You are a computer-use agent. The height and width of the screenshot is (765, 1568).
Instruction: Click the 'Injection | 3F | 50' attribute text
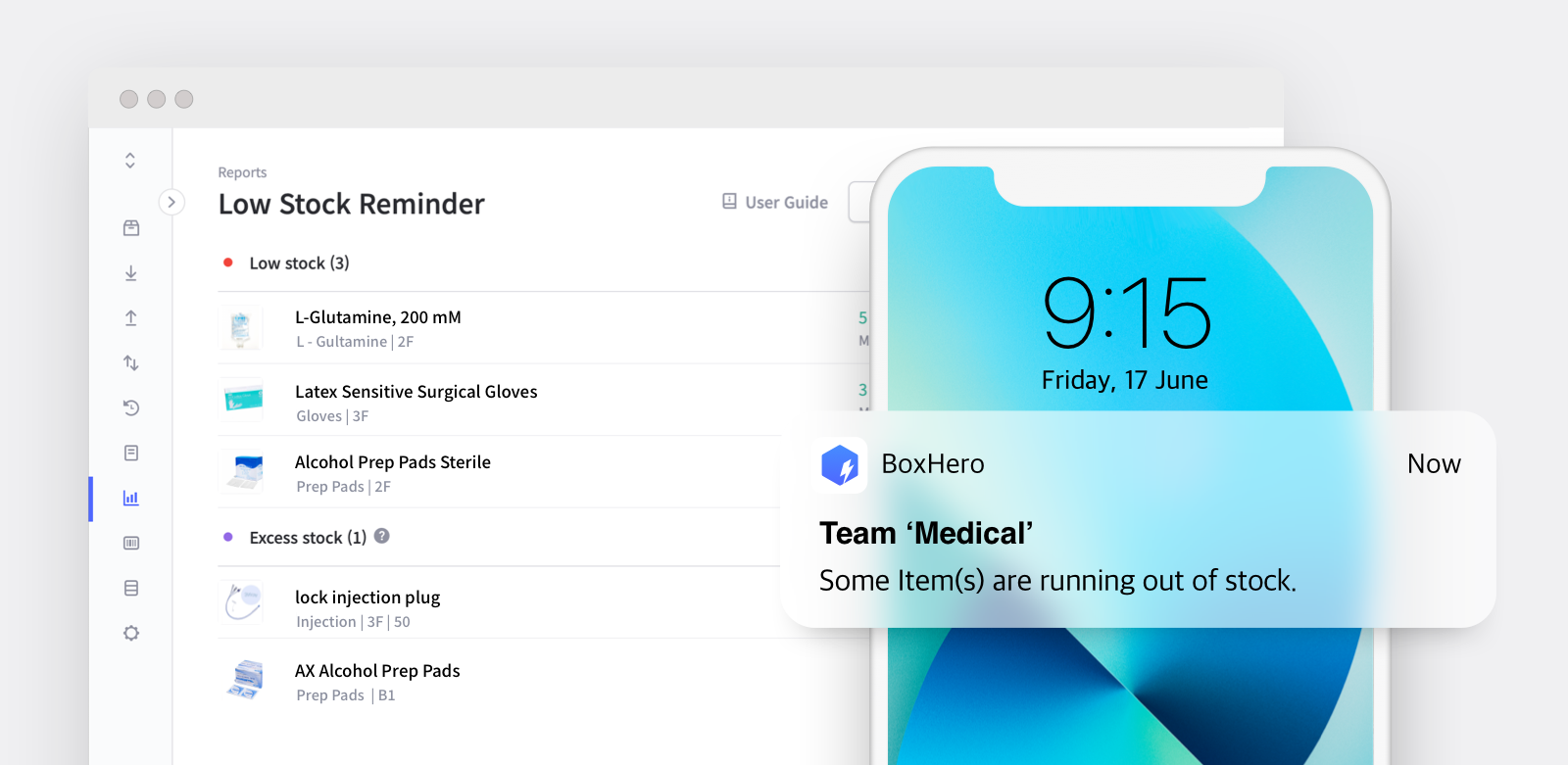click(x=353, y=622)
